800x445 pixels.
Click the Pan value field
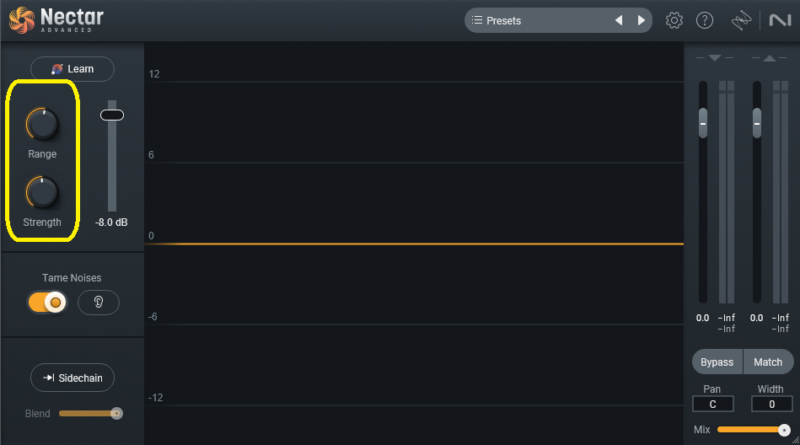[x=713, y=404]
